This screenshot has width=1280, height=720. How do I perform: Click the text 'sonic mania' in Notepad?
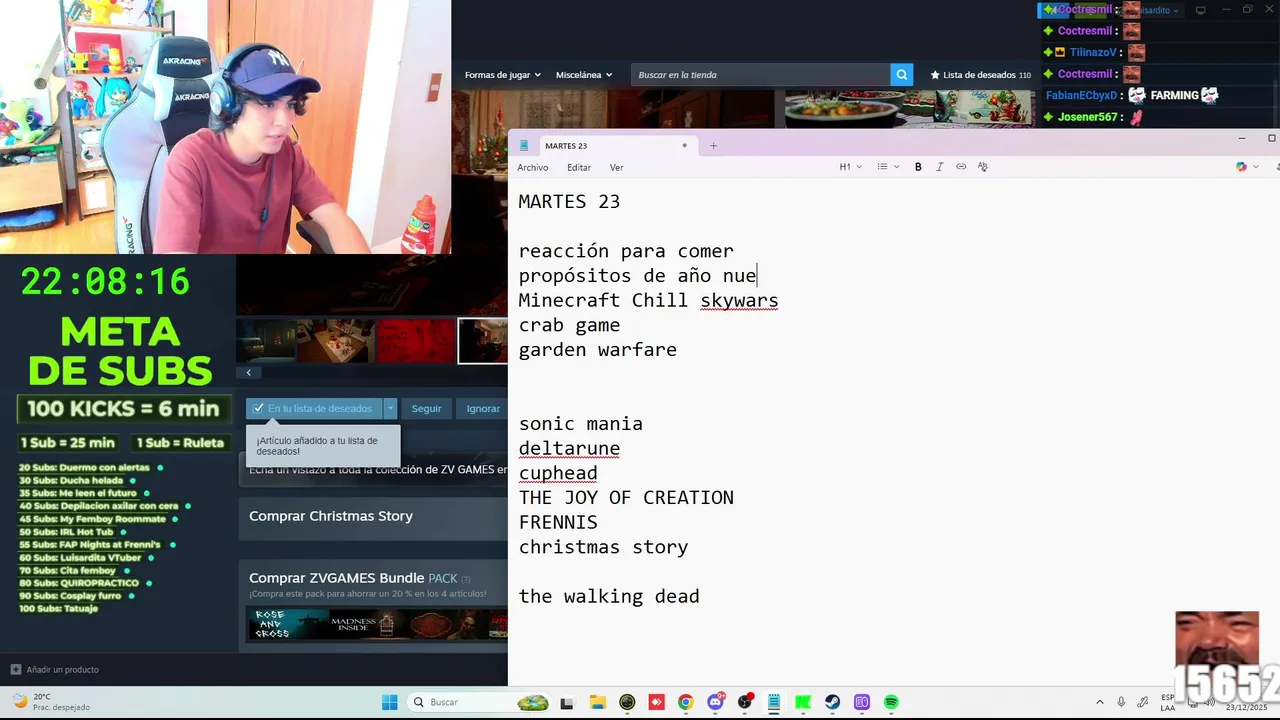pos(580,424)
